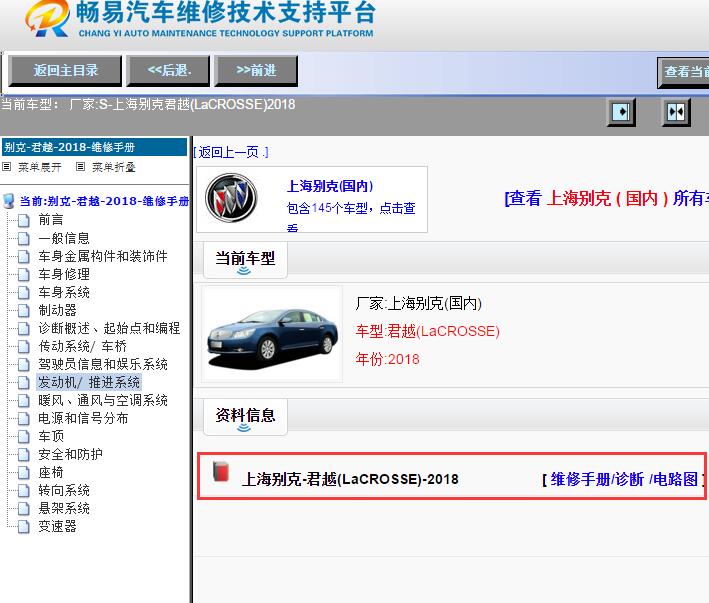
Task: Open the 车身修理 tree item
Action: [64, 274]
